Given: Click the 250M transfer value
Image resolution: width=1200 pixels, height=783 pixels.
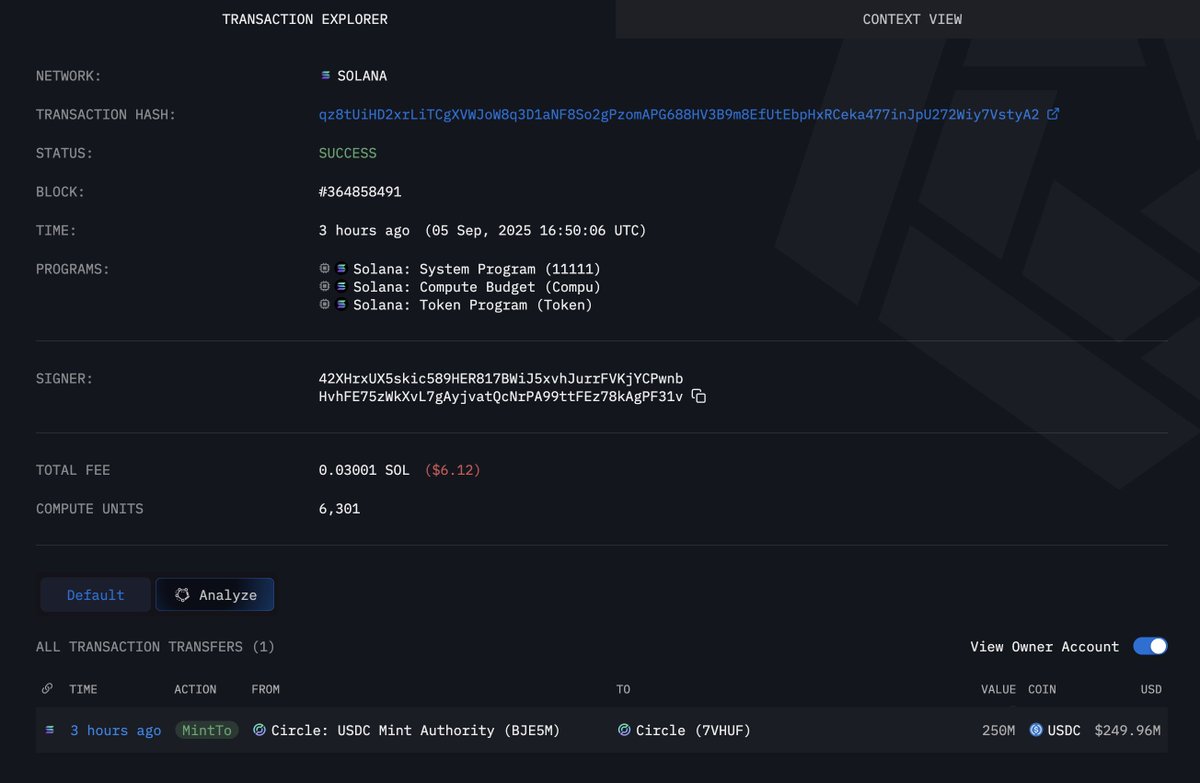Looking at the screenshot, I should [998, 731].
